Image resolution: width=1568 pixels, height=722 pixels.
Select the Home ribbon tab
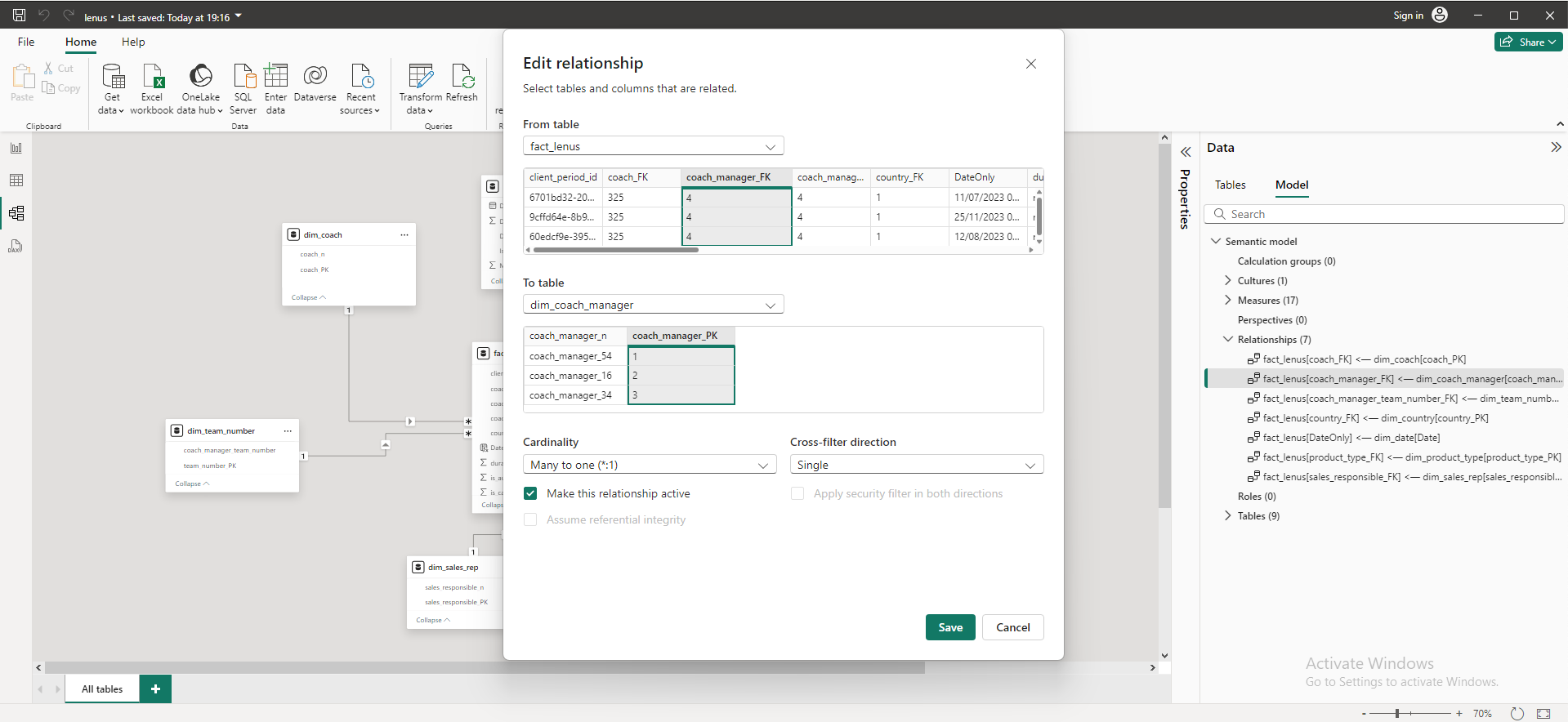[x=81, y=42]
